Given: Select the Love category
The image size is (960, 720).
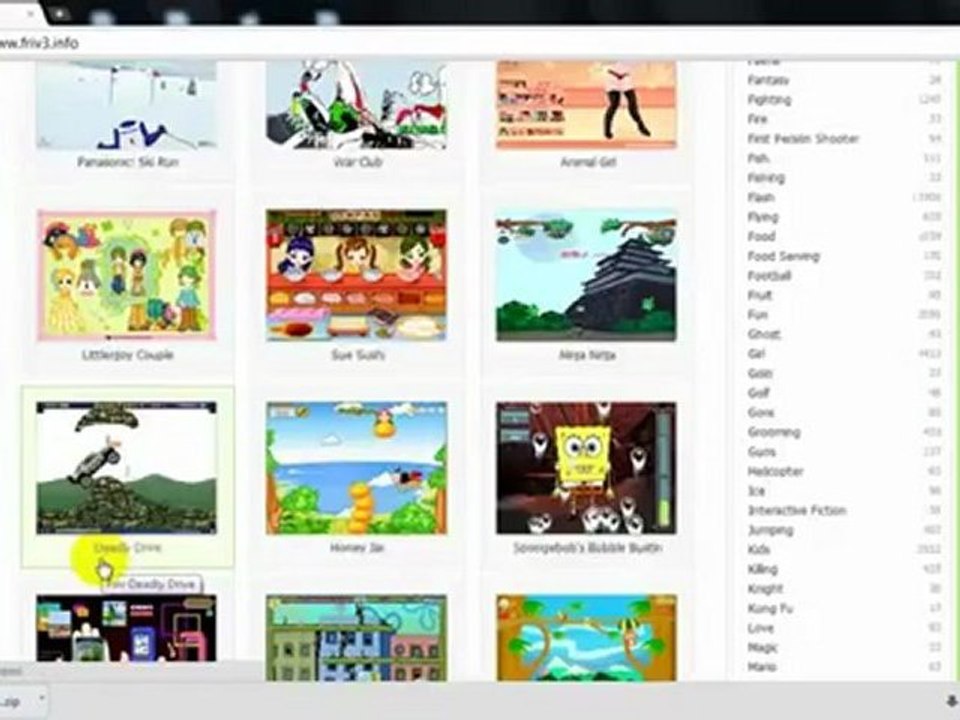Looking at the screenshot, I should pyautogui.click(x=760, y=628).
